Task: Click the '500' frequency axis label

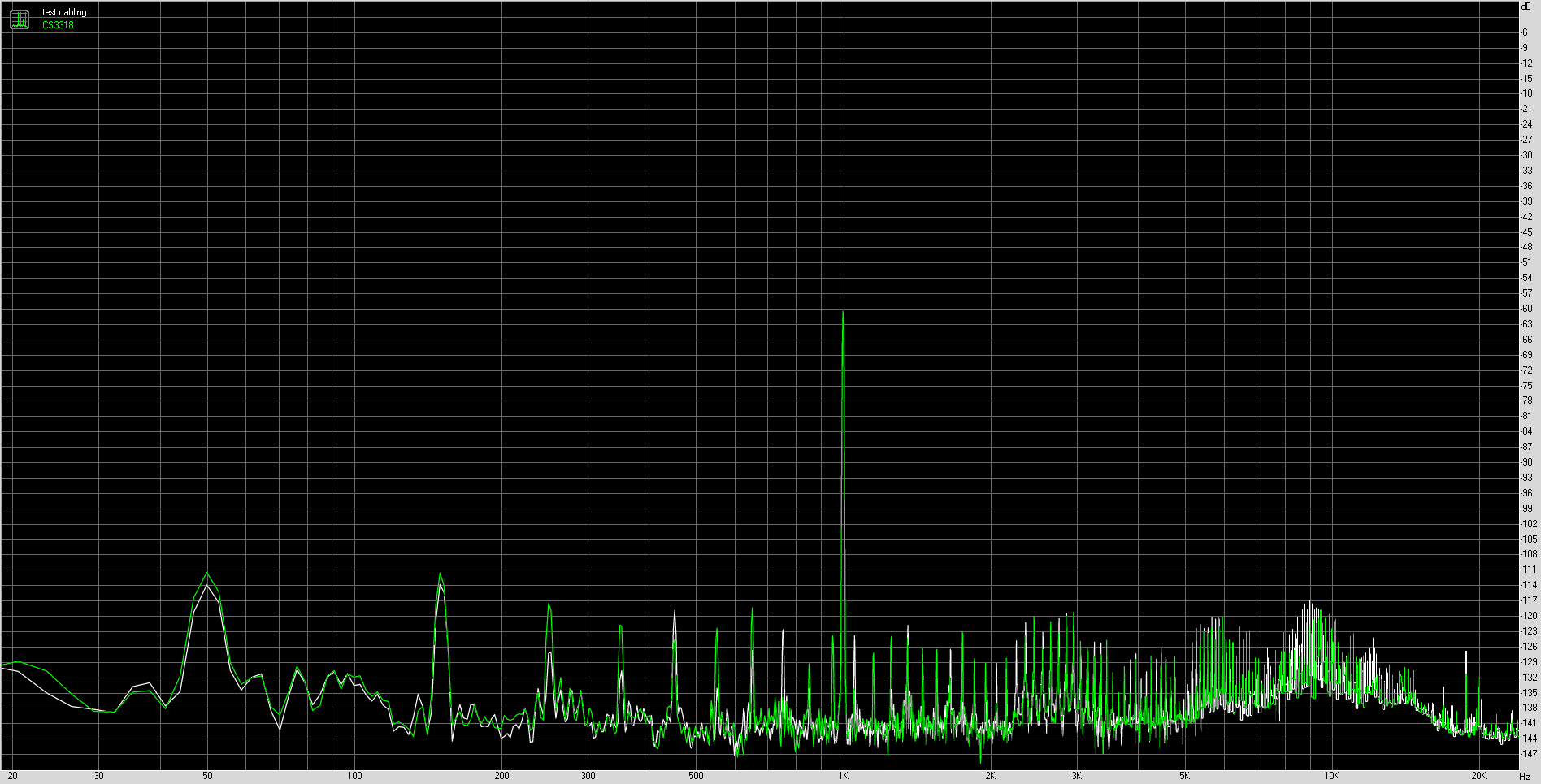Action: [696, 776]
